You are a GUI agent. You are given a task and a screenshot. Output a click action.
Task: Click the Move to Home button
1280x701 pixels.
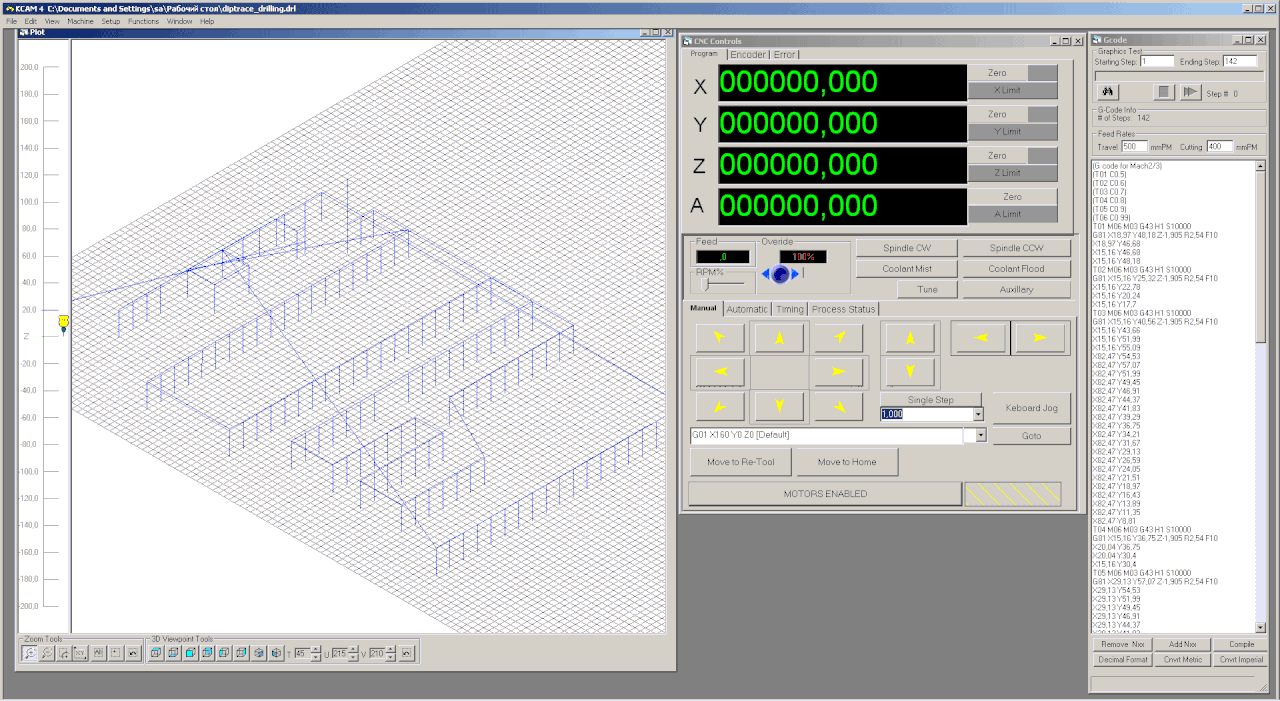[847, 462]
